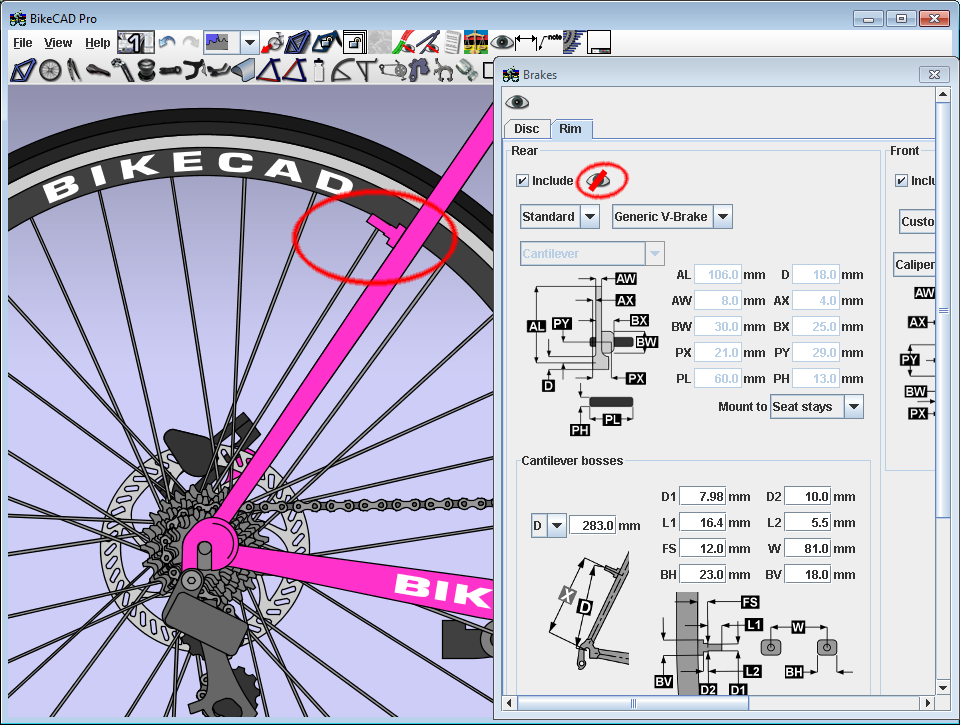Click the dimension arrows icon in the toolbar
Image resolution: width=960 pixels, height=725 pixels.
point(527,42)
